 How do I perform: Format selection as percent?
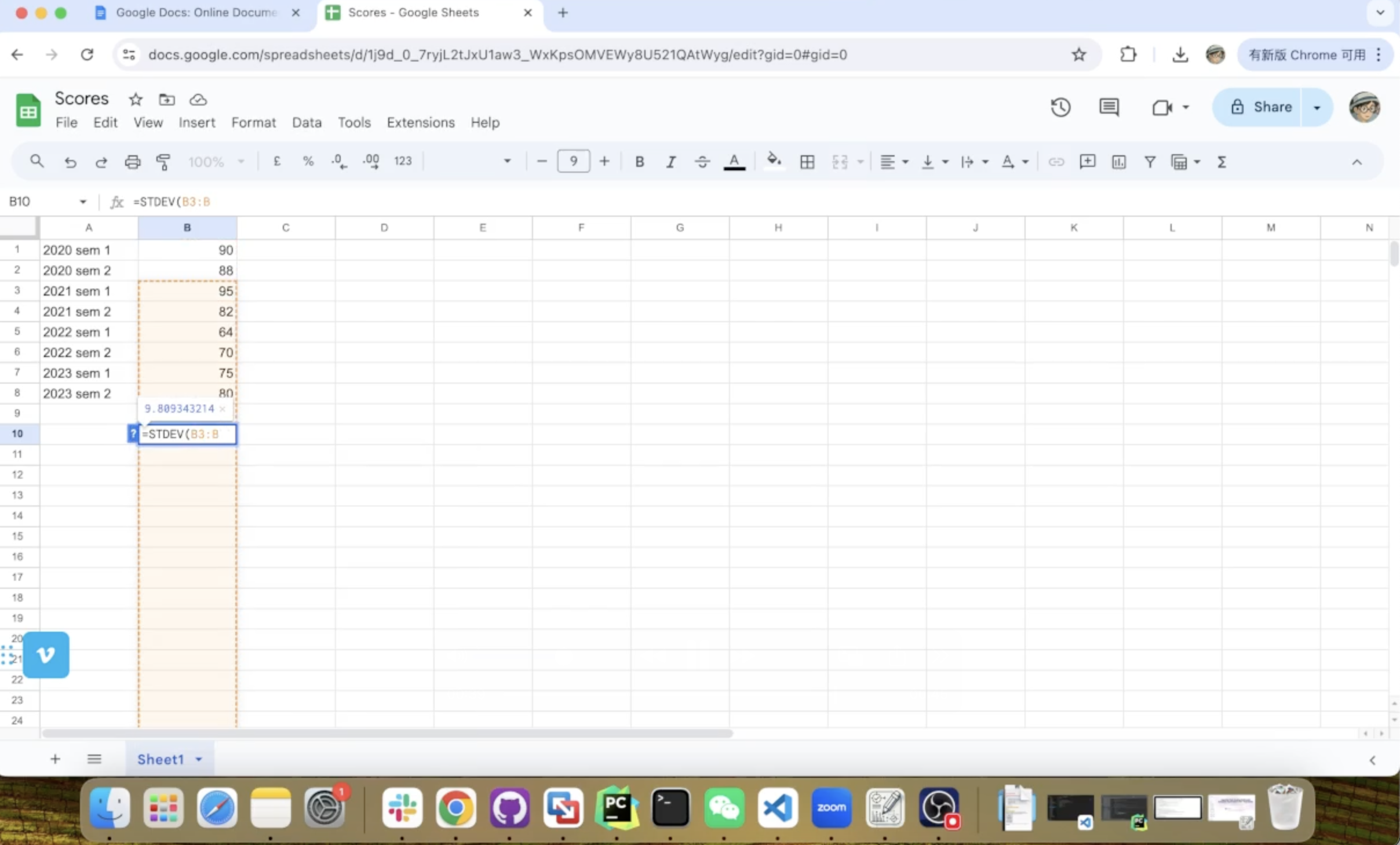point(308,162)
